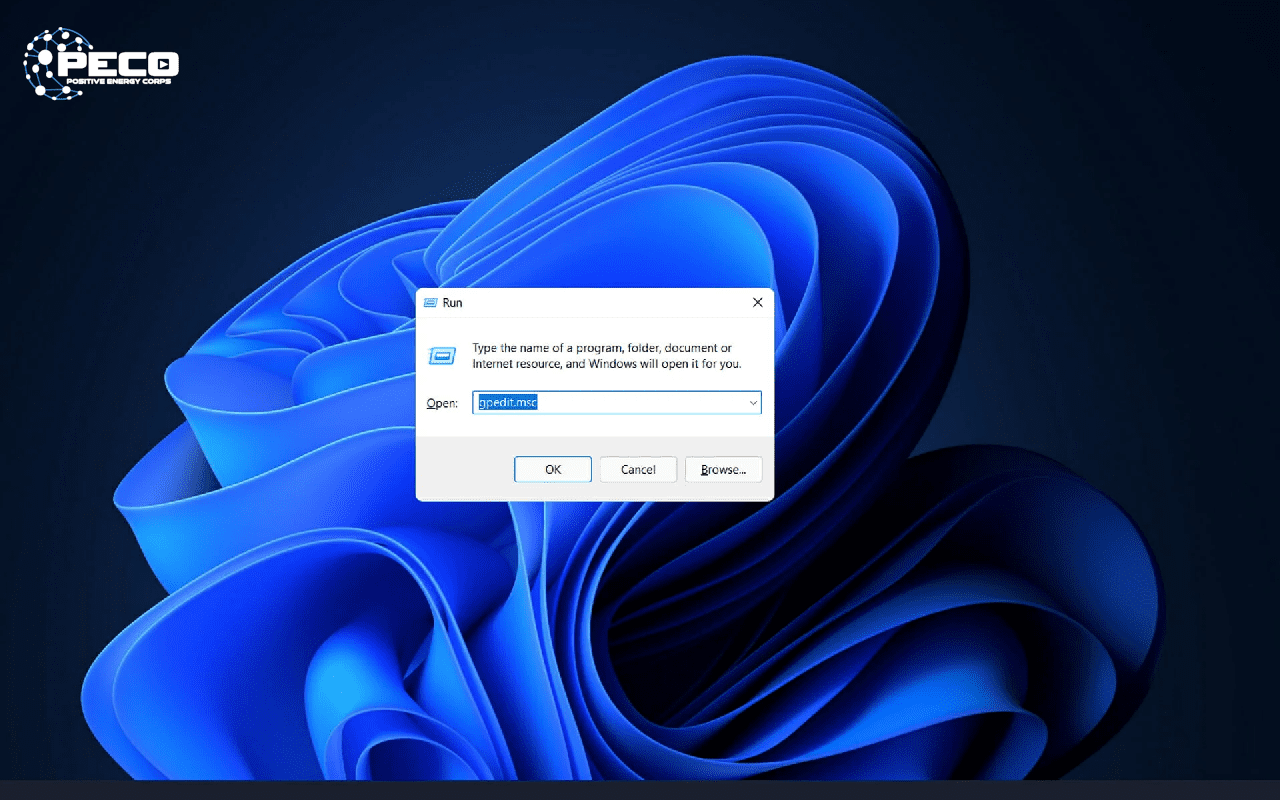
Task: Click the Run program icon beside the description
Action: point(442,355)
